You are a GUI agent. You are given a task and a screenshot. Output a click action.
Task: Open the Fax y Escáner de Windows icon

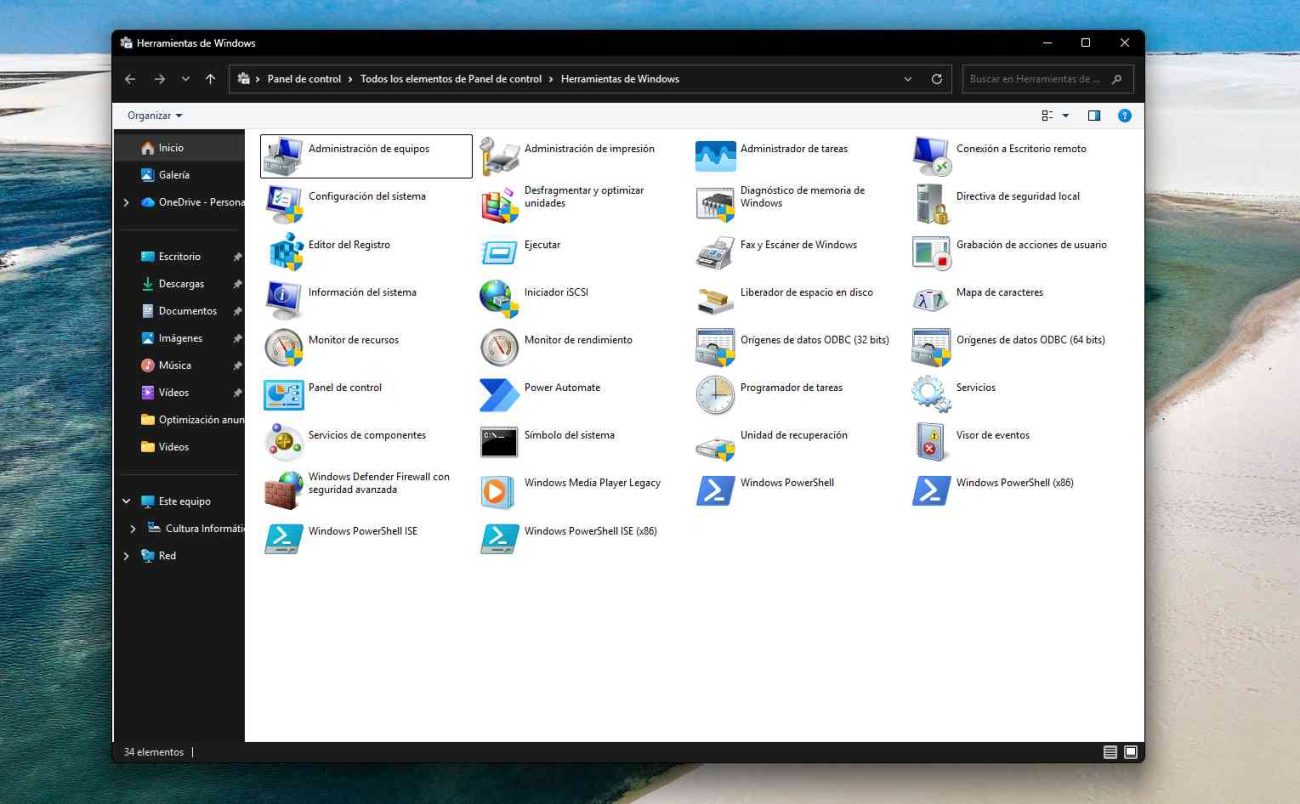716,252
